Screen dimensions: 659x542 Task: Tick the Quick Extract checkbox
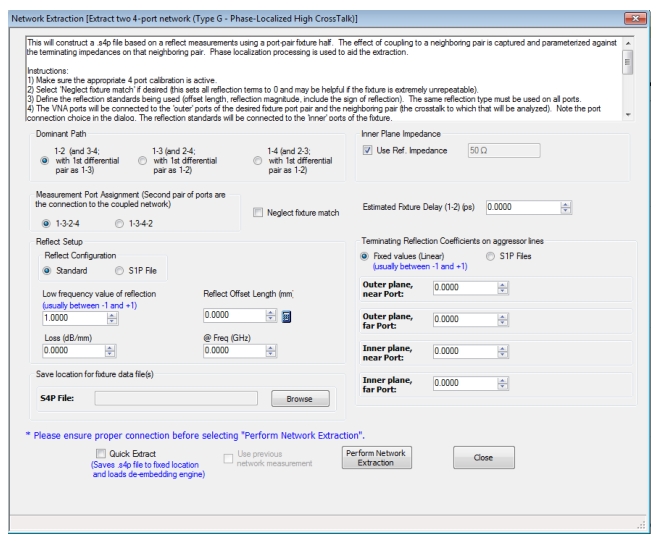pyautogui.click(x=101, y=453)
